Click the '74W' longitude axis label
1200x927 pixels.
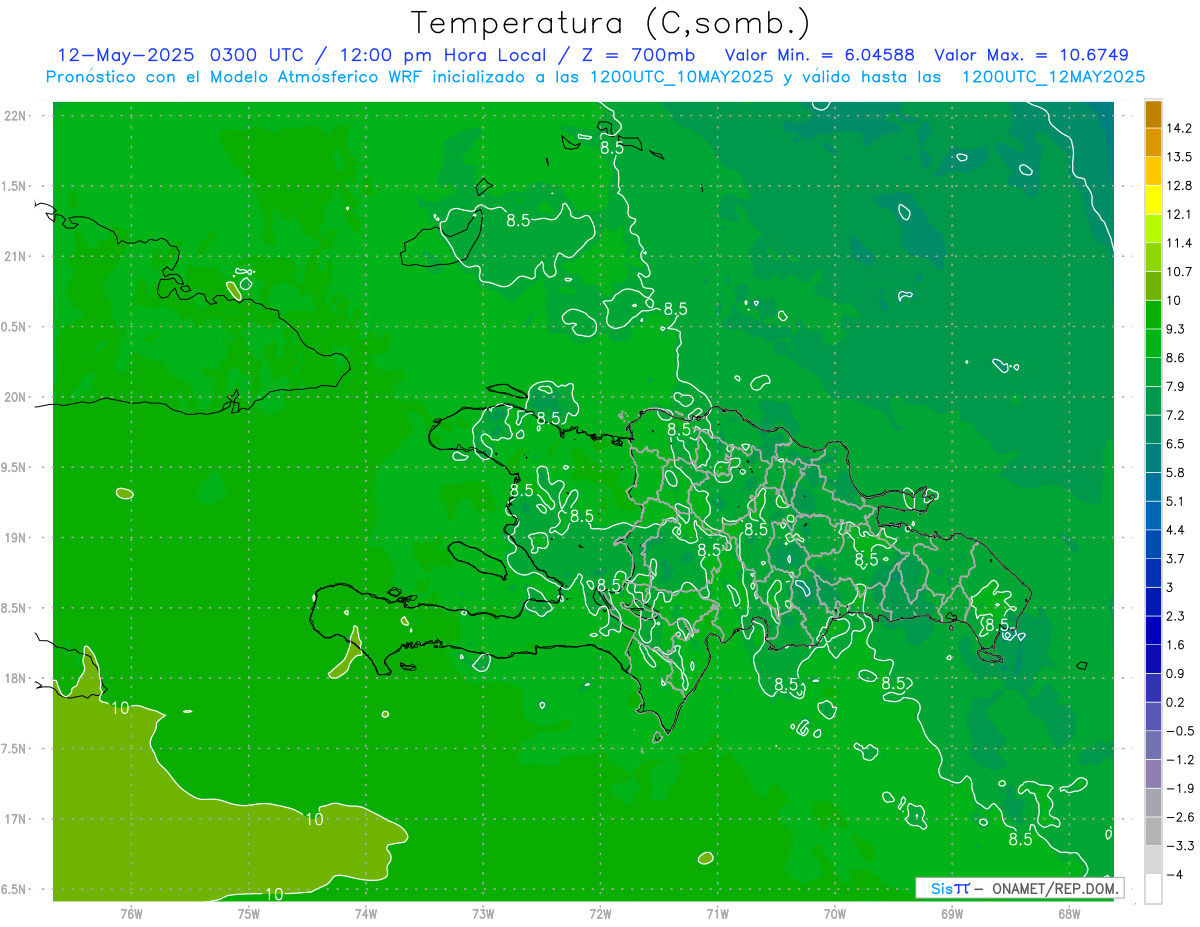[366, 913]
